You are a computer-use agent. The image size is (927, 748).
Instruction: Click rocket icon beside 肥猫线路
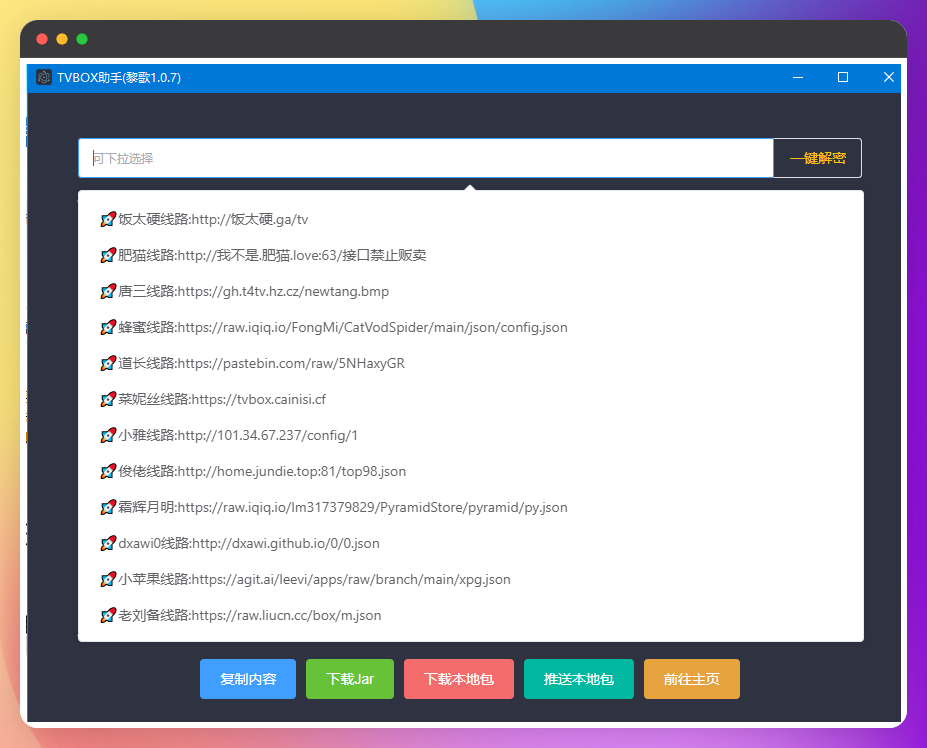pyautogui.click(x=108, y=256)
